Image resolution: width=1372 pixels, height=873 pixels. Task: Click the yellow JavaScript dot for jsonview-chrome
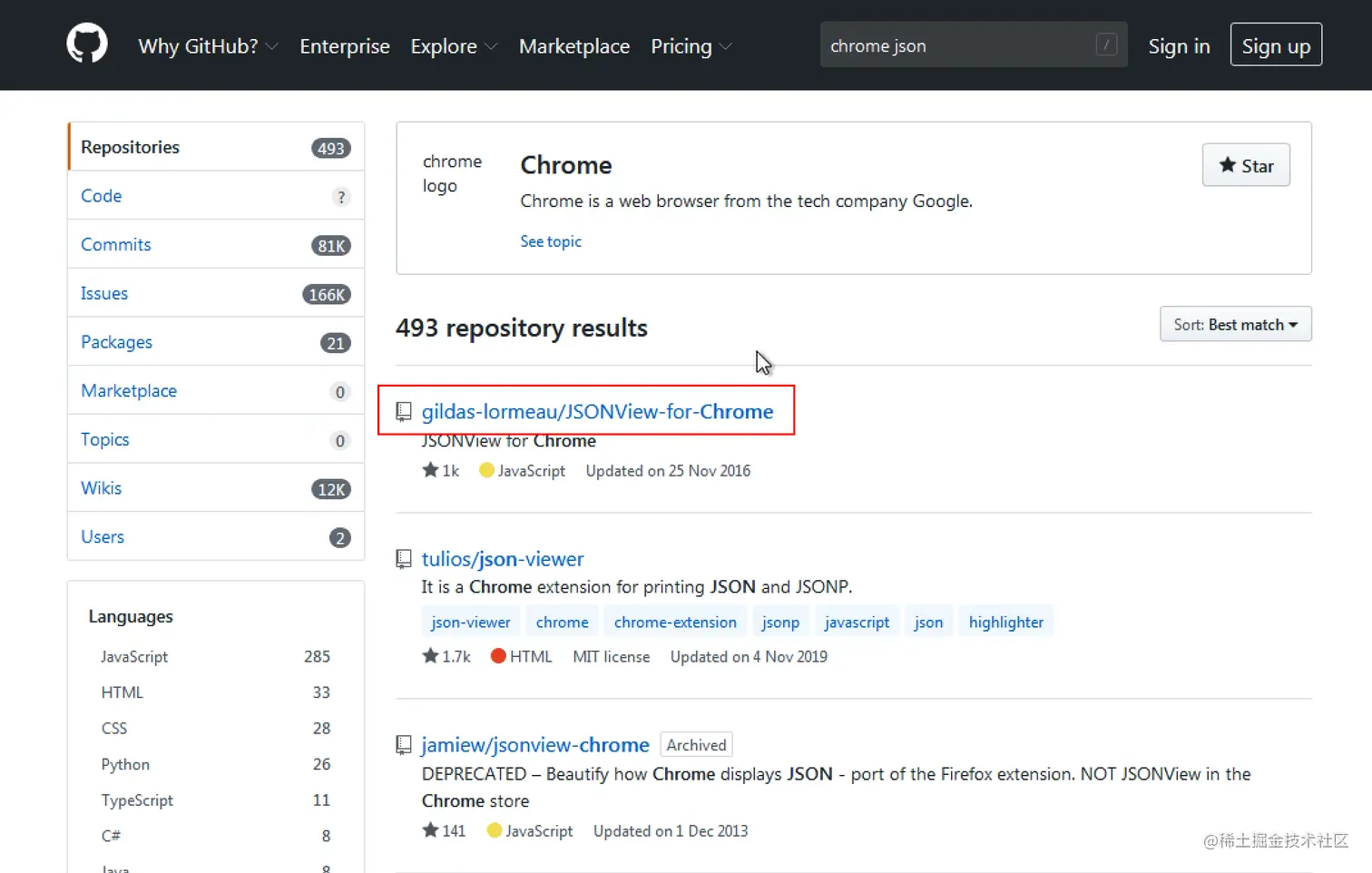click(x=495, y=829)
